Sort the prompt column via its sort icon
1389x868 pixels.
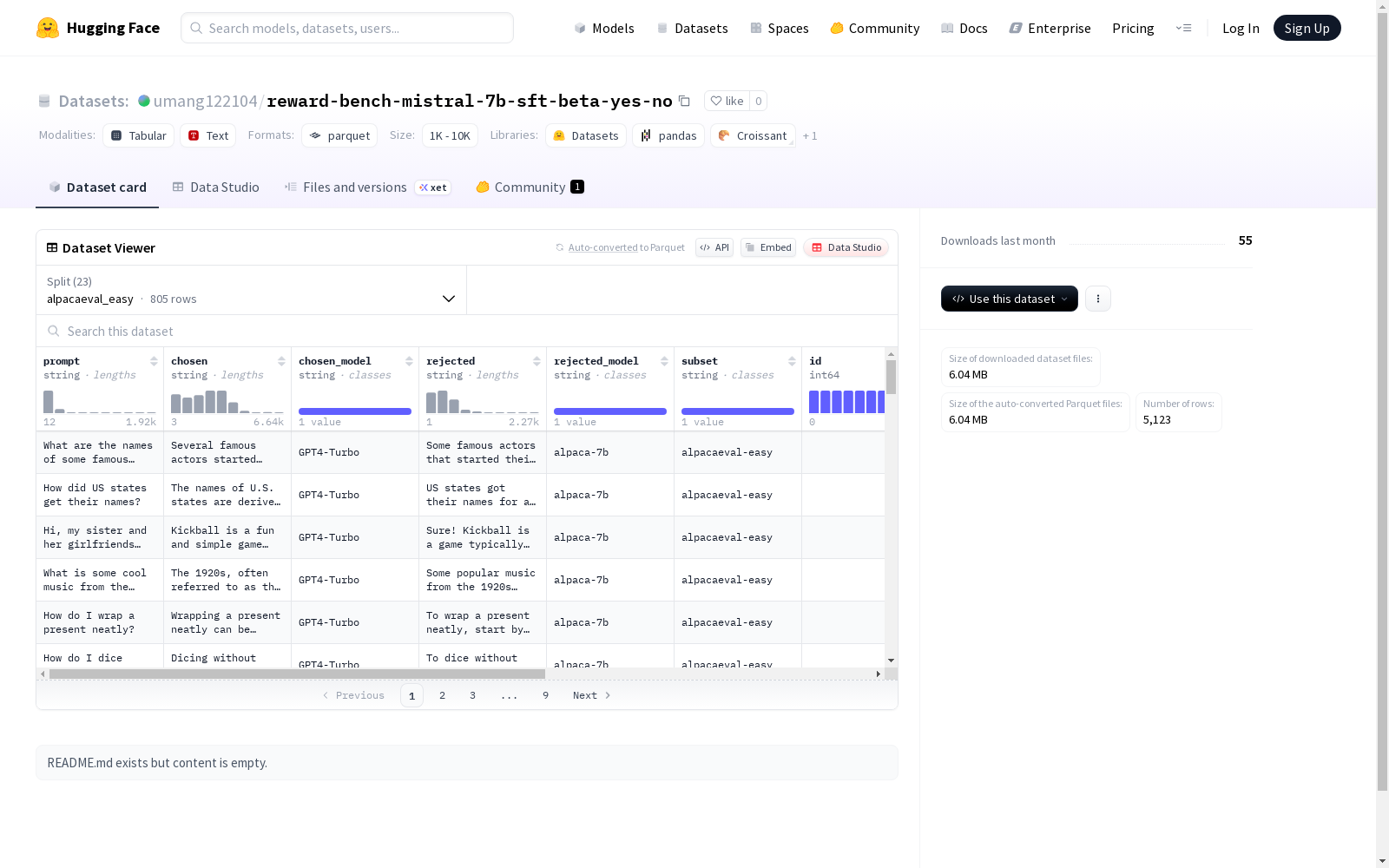(154, 361)
